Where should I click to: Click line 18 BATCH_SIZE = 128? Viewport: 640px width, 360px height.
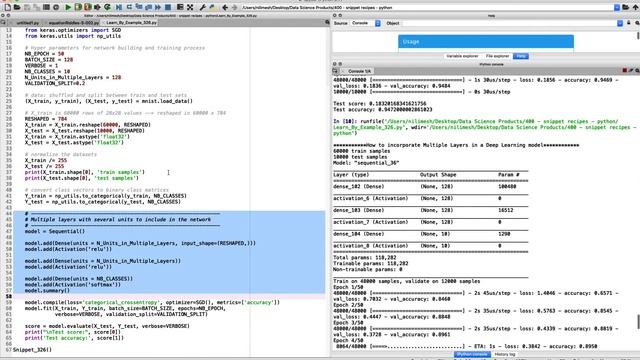pos(49,60)
